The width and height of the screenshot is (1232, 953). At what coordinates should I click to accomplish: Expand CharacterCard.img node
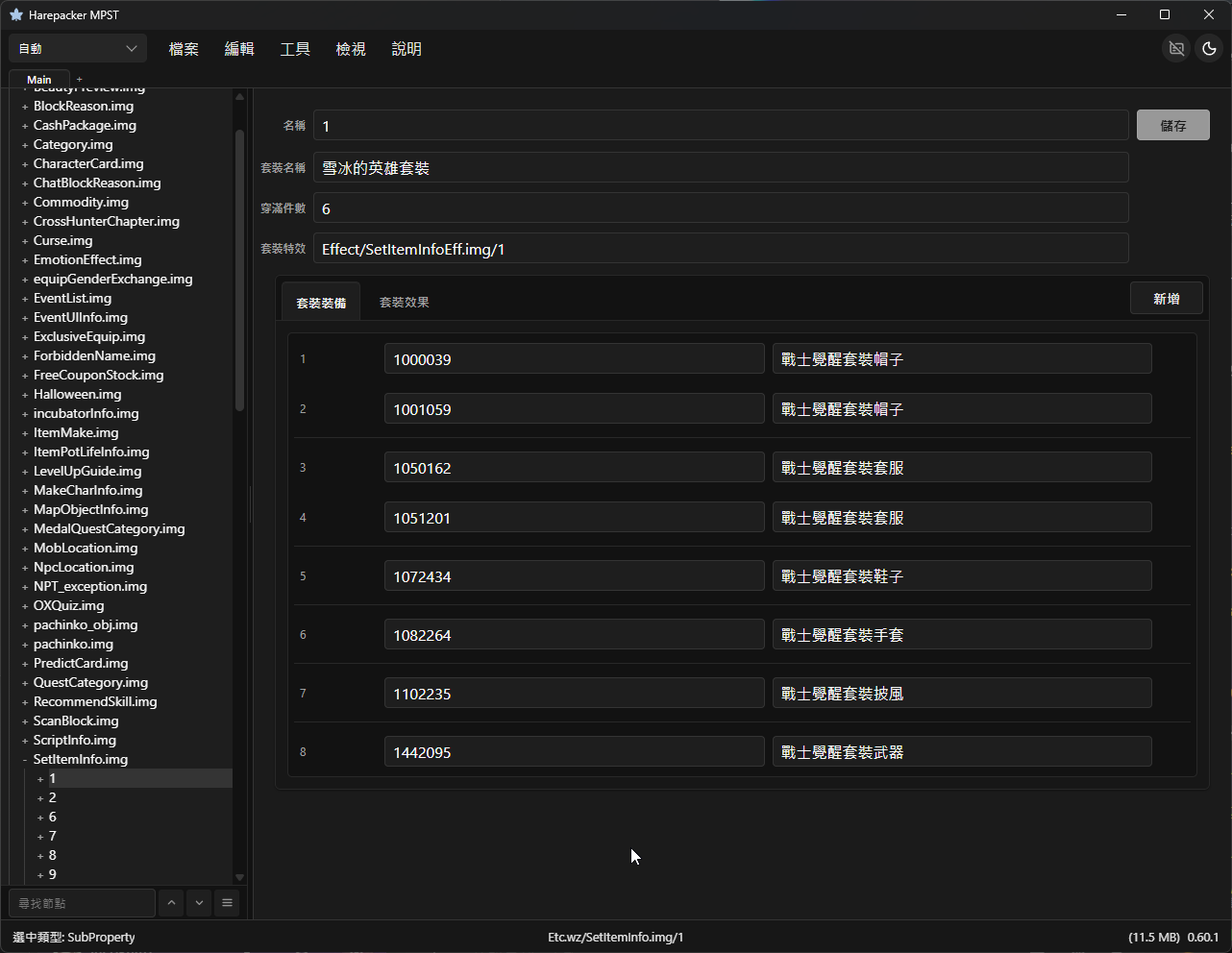coord(25,164)
